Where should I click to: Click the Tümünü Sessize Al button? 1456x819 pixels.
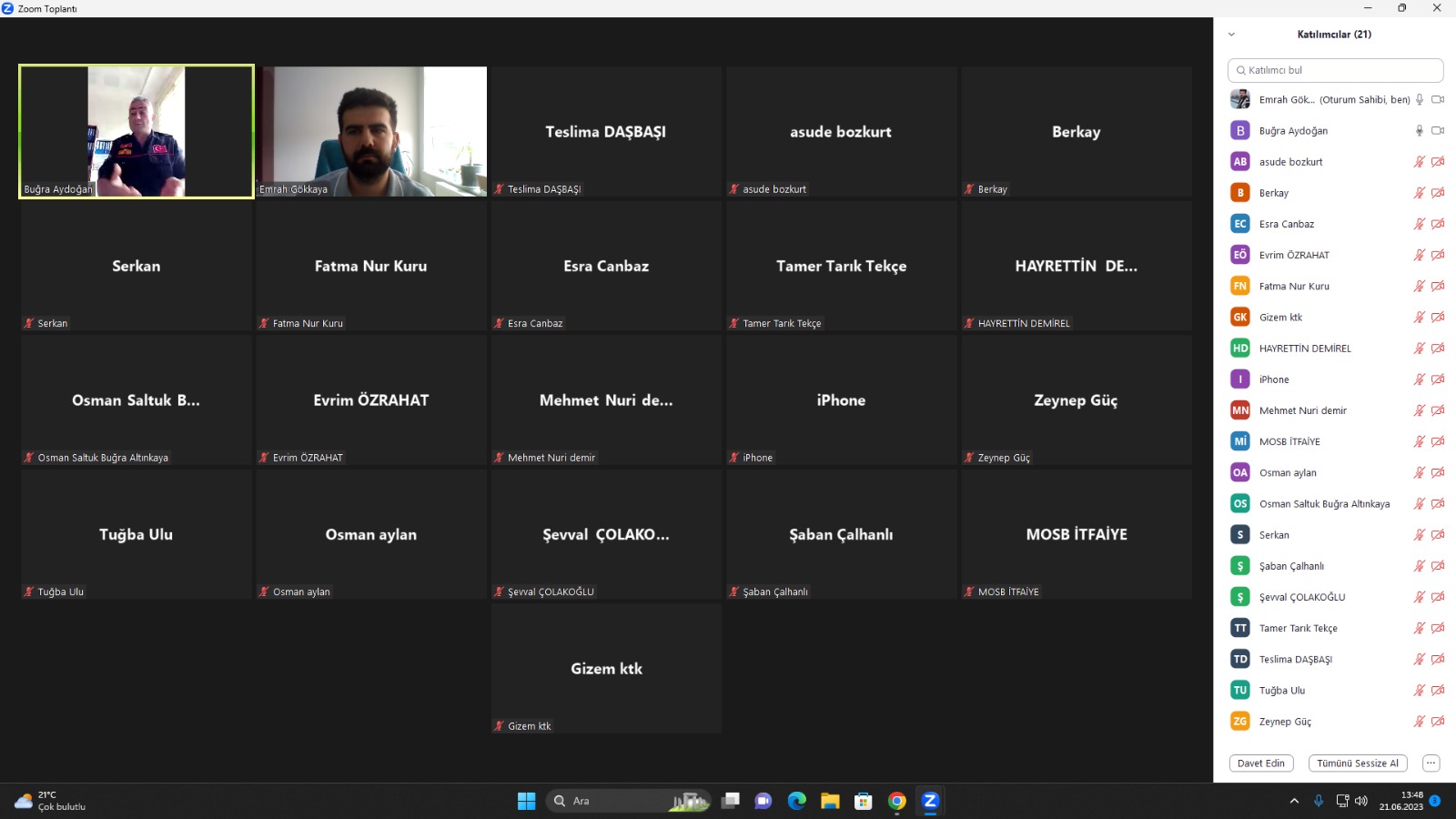point(1358,763)
